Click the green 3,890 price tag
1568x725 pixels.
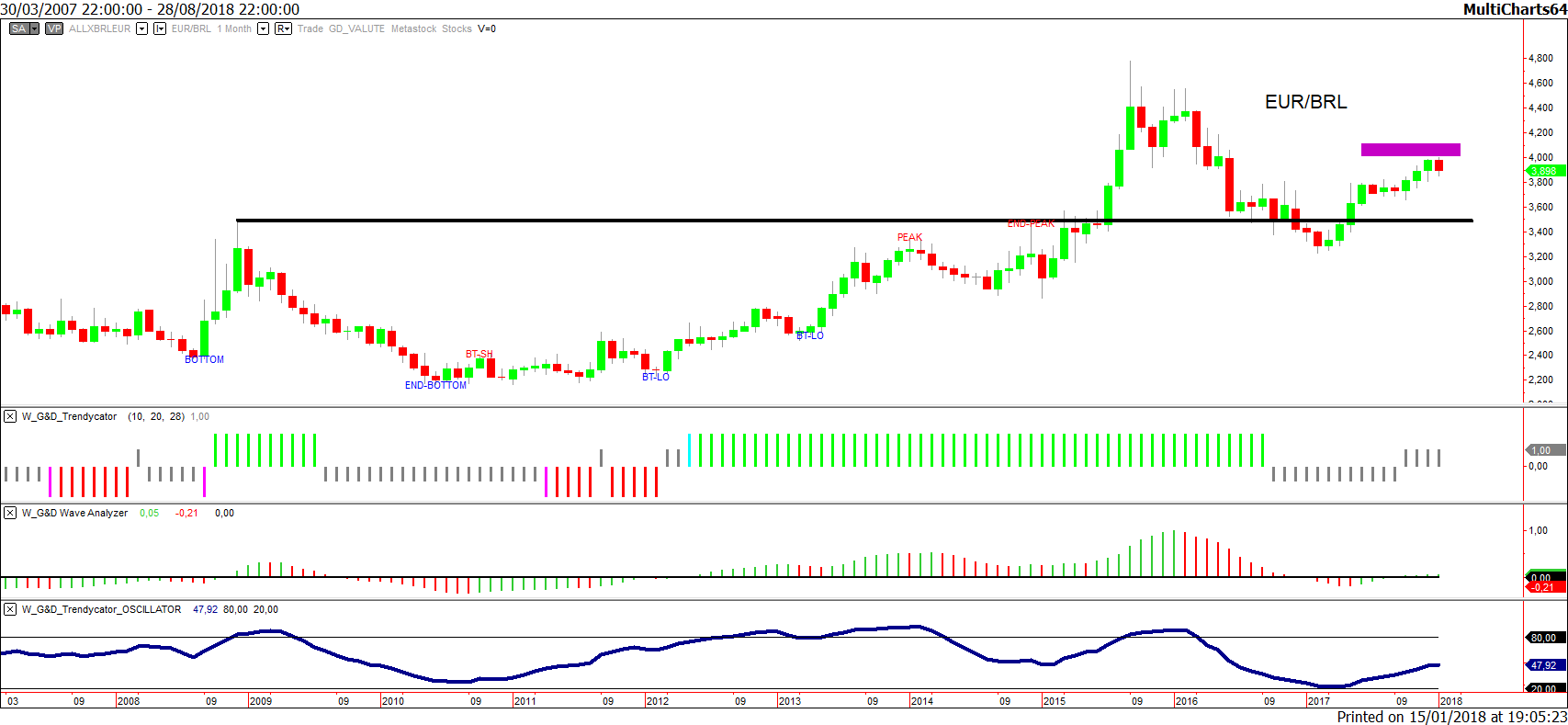pyautogui.click(x=1546, y=171)
